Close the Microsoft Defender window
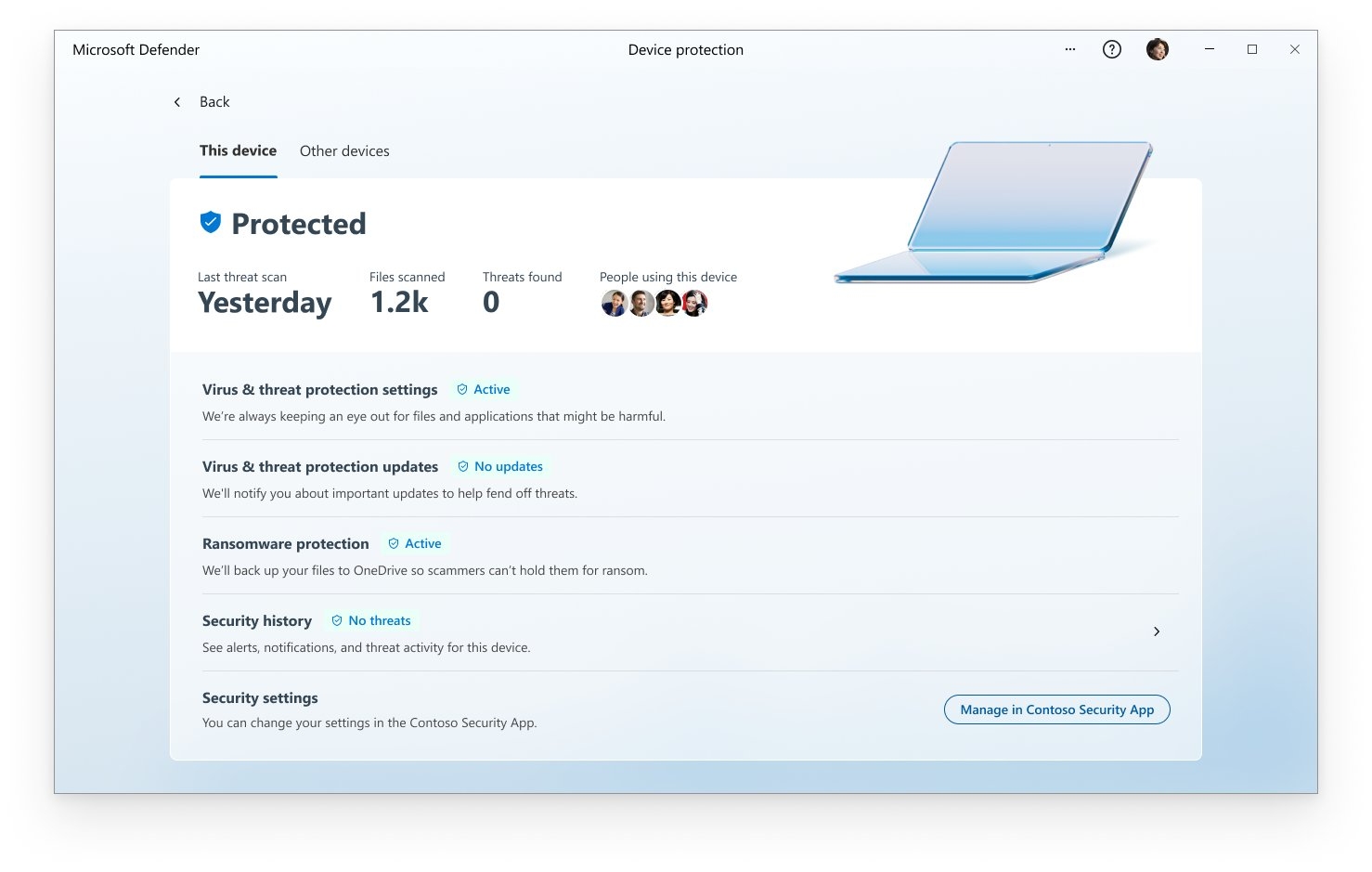Screen dimensions: 1372x872 1295,49
